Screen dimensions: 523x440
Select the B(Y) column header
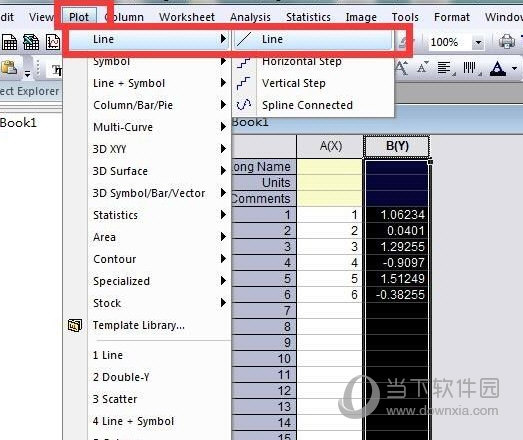(397, 146)
